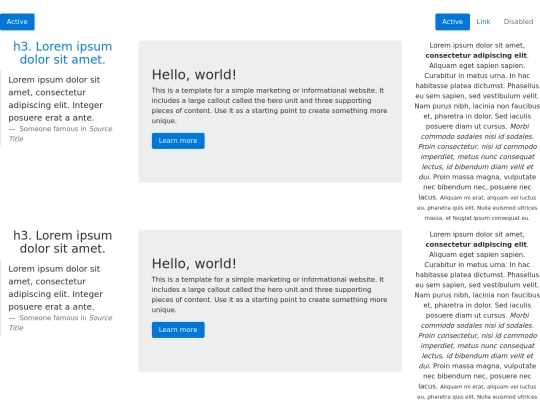540x405 pixels.
Task: Click bold consectetur adipiscing elit in upper paragraph
Action: 476,55
